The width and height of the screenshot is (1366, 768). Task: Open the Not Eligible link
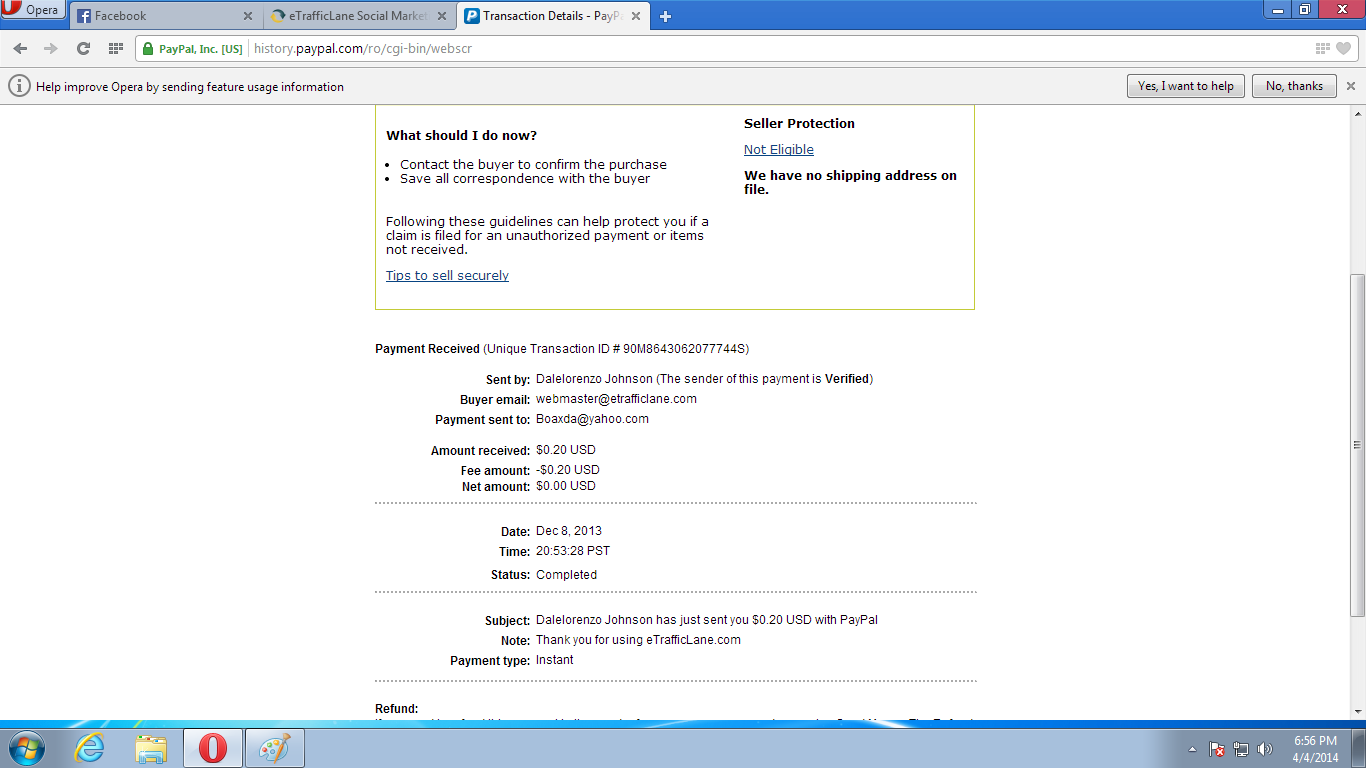(779, 150)
